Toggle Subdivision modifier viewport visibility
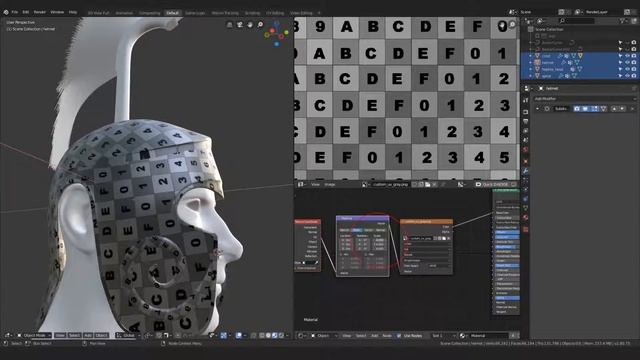 click(x=585, y=109)
